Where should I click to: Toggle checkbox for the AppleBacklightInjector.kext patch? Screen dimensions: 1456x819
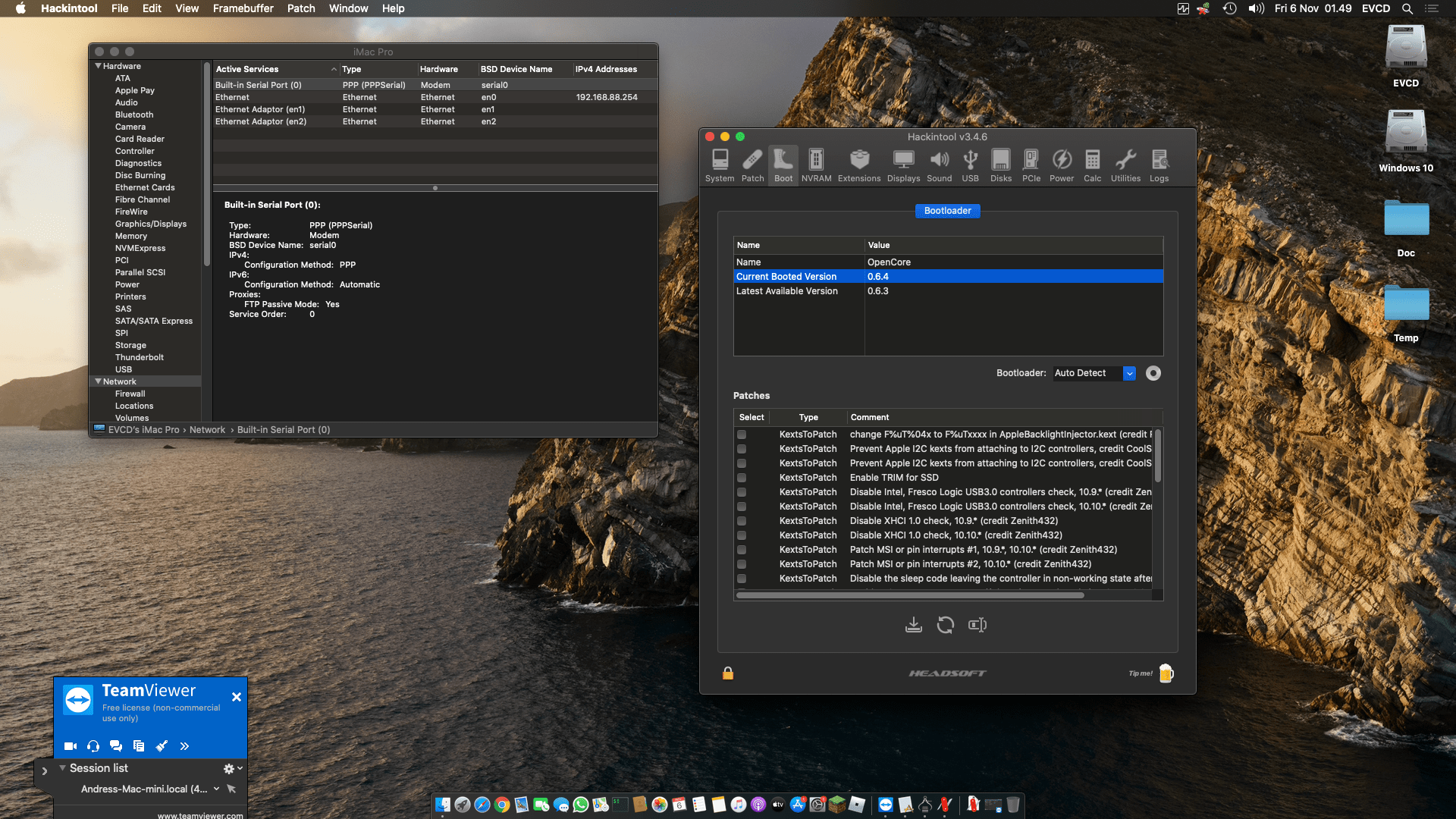(x=742, y=435)
